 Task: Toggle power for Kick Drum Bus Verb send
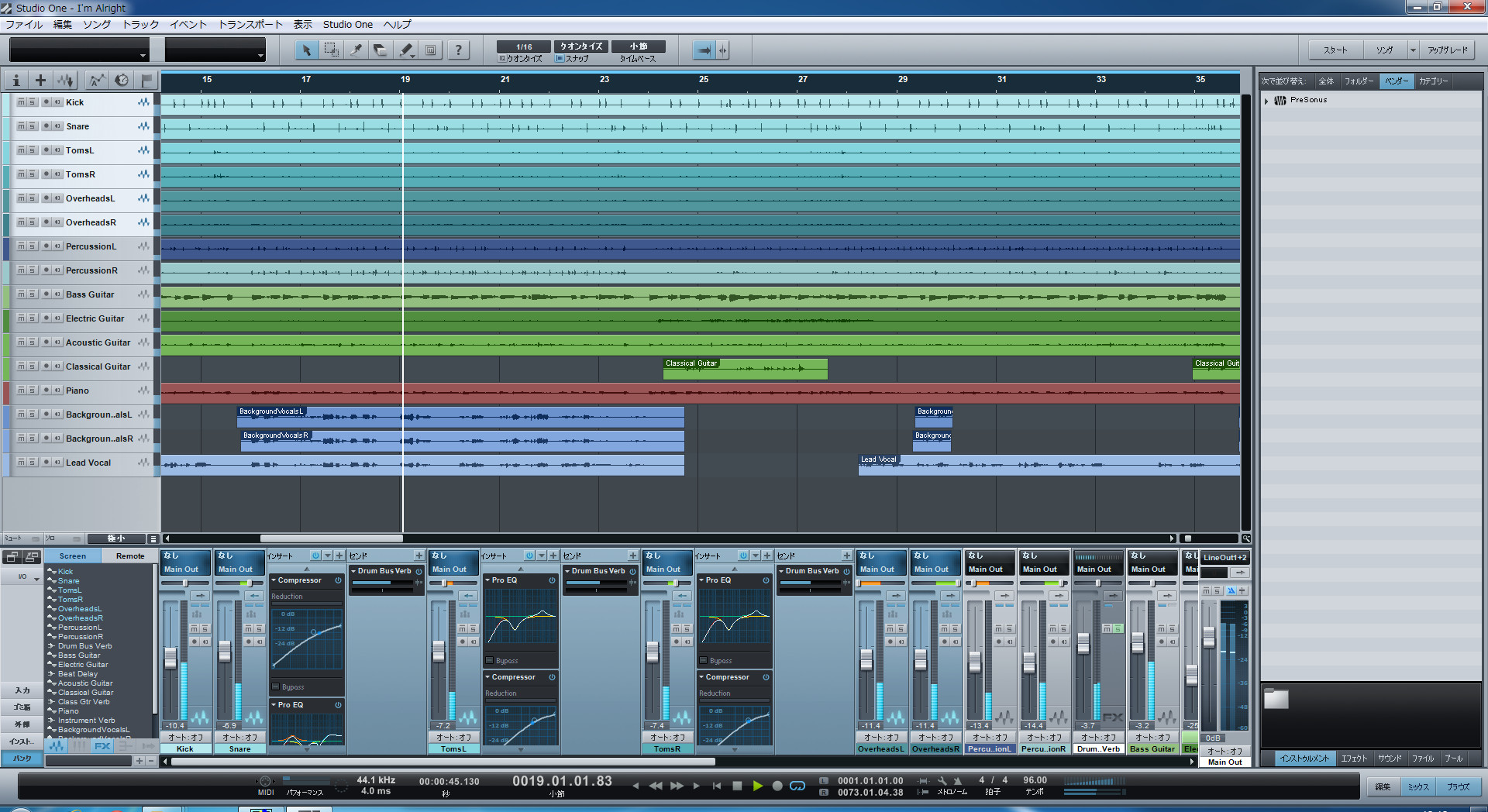pos(418,571)
